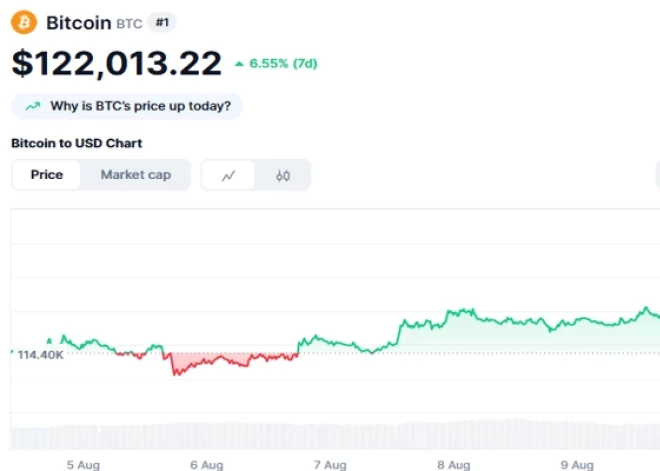The height and width of the screenshot is (471, 660).
Task: Click the trending arrow icon in BTC question
Action: click(x=33, y=105)
